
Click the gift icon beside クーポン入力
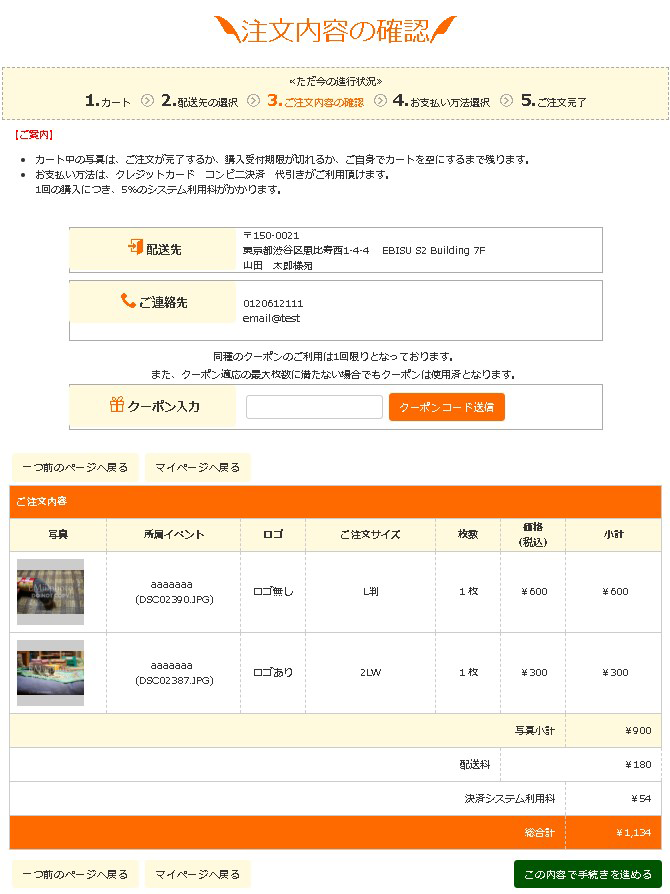[117, 405]
